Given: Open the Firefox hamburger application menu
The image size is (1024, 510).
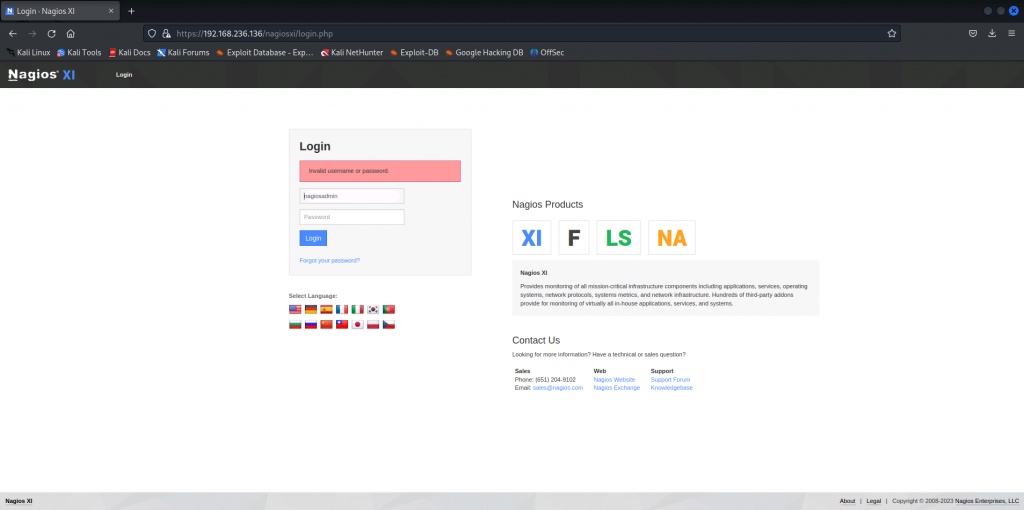Looking at the screenshot, I should click(x=1012, y=33).
